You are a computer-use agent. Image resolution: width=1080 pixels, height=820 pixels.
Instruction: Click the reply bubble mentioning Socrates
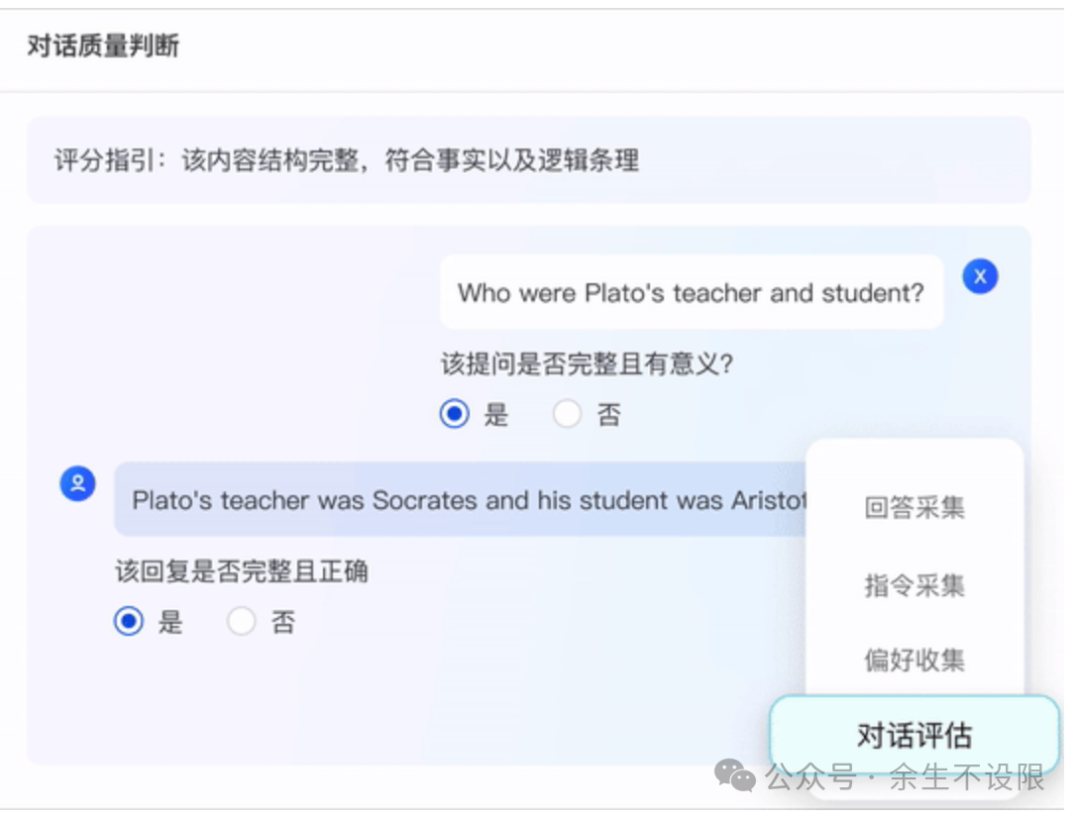click(x=460, y=499)
